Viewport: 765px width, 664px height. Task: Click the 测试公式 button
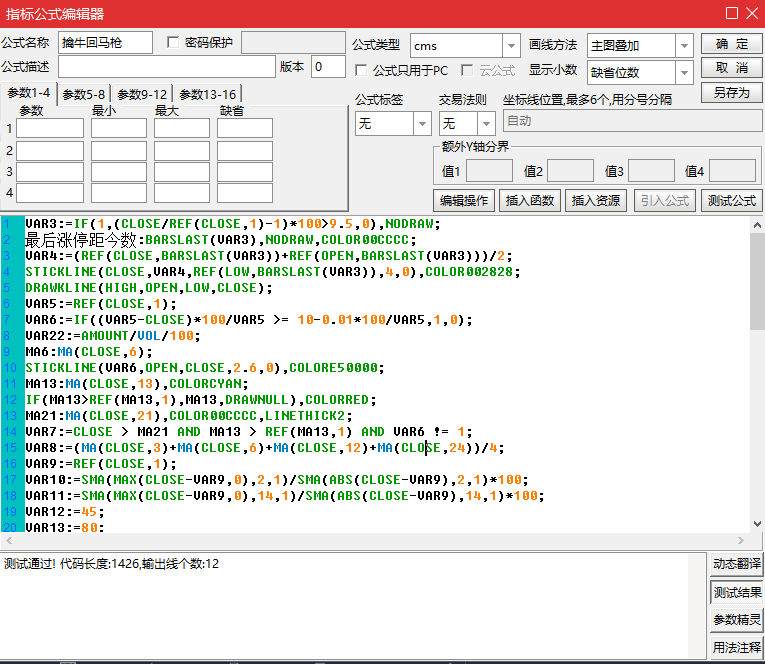731,200
